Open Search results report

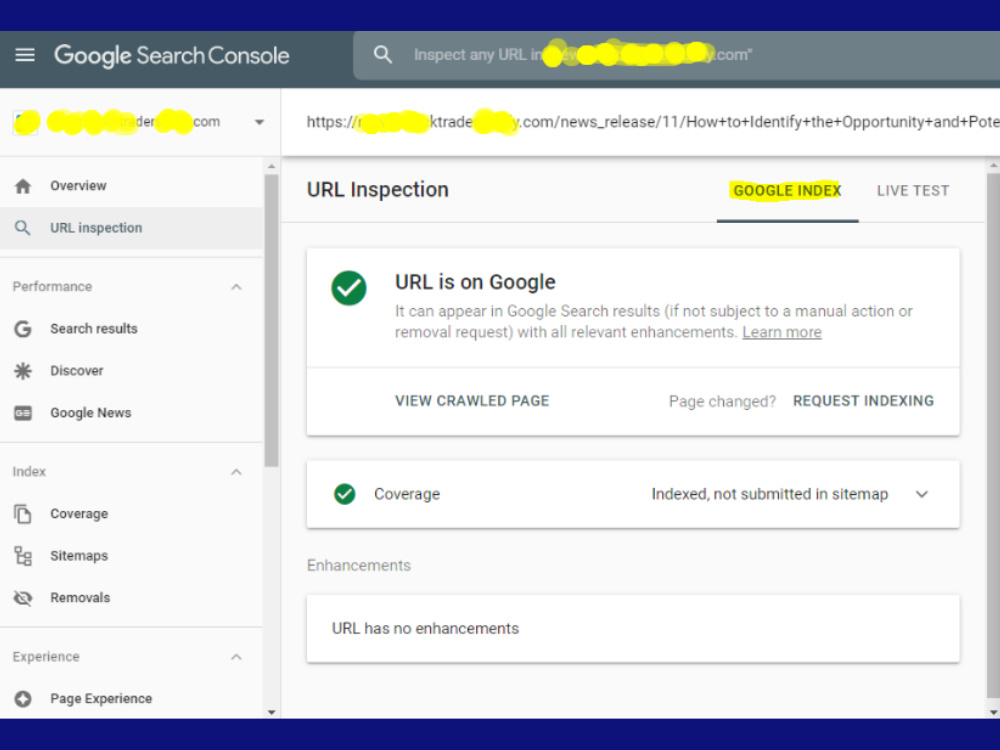click(x=131, y=328)
